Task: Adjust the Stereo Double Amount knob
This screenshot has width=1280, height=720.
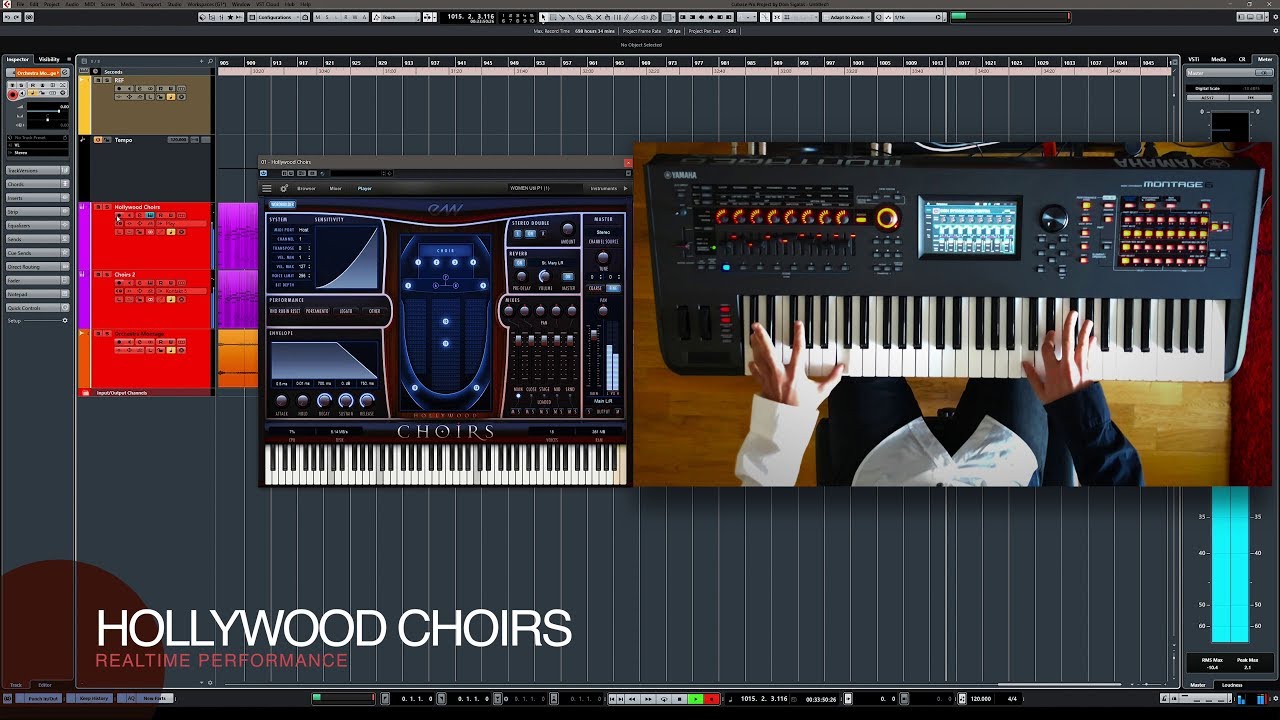Action: click(568, 230)
